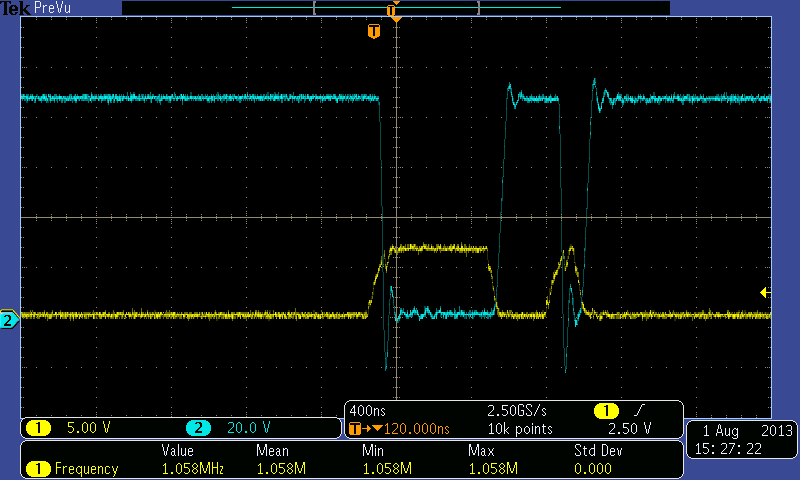
Task: Click the trigger T marker in record bar
Action: pyautogui.click(x=391, y=10)
